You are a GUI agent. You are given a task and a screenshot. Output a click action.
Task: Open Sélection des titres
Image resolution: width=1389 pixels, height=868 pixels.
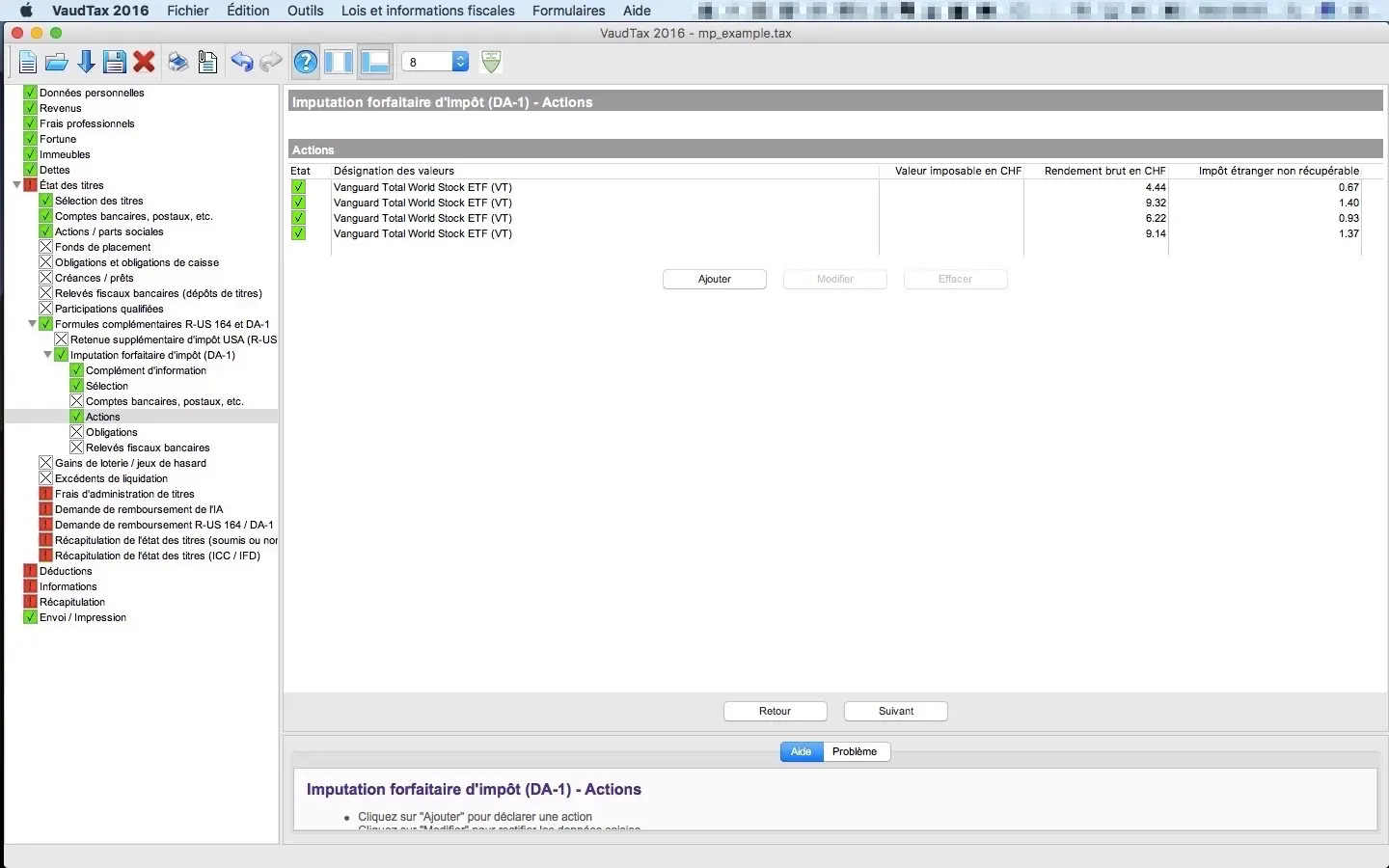(x=99, y=201)
